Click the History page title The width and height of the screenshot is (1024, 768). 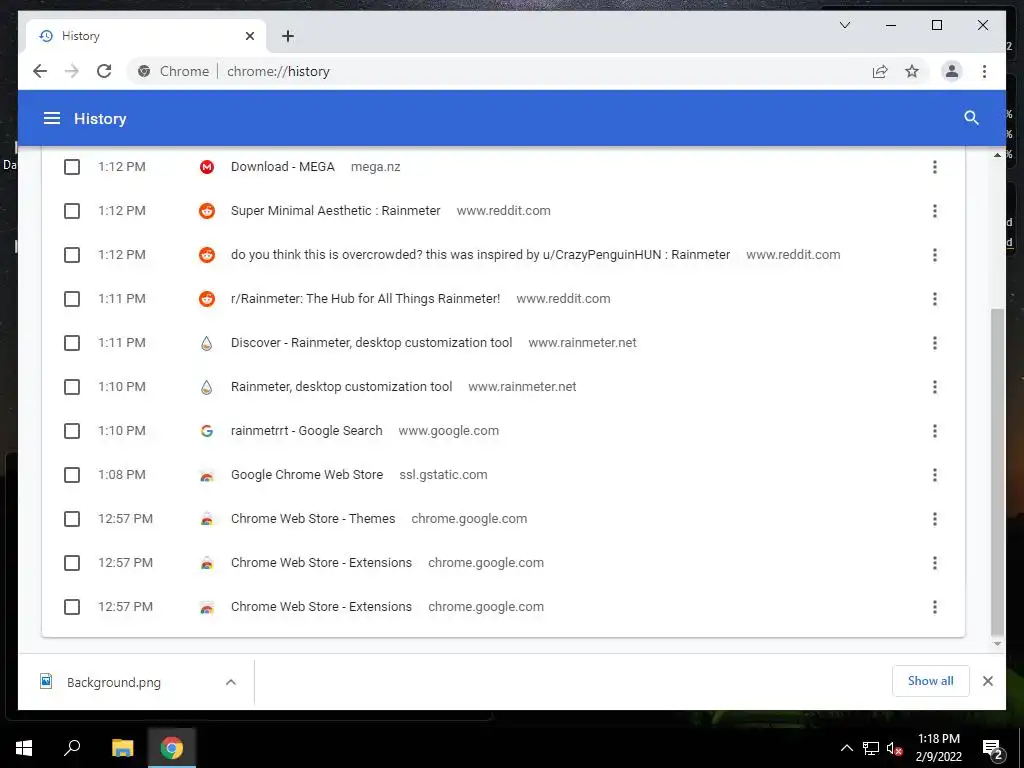(100, 118)
